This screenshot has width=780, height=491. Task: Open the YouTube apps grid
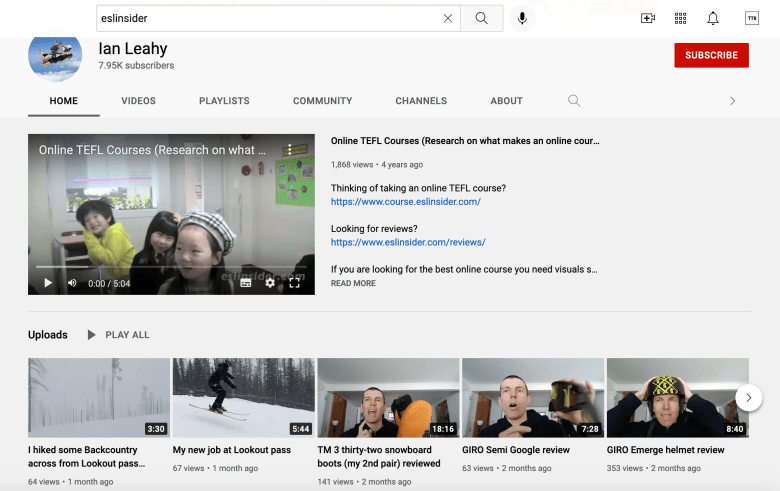point(680,18)
